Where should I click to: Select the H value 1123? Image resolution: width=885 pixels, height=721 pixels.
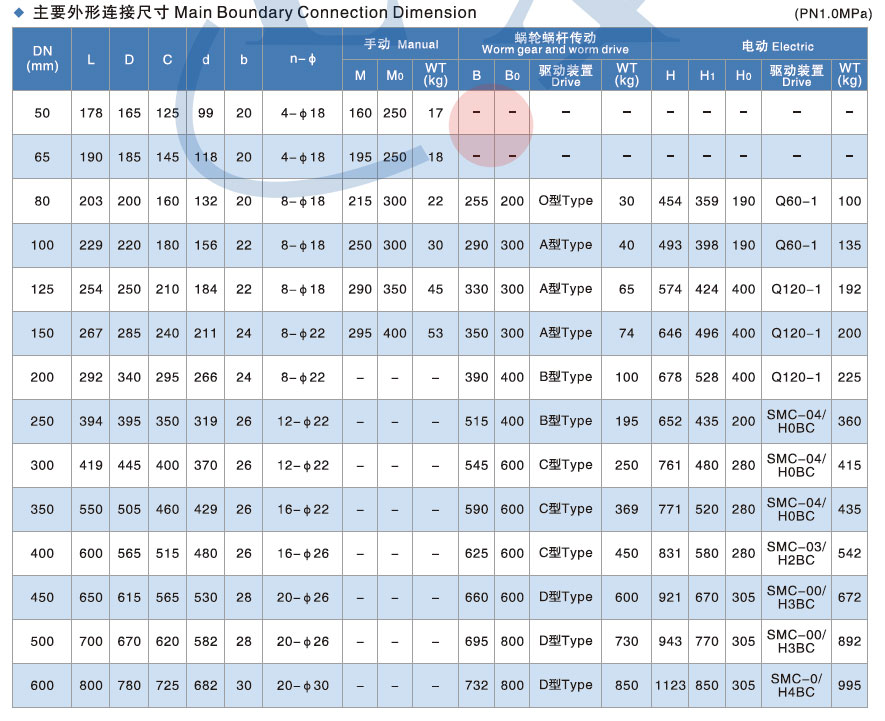click(x=670, y=685)
